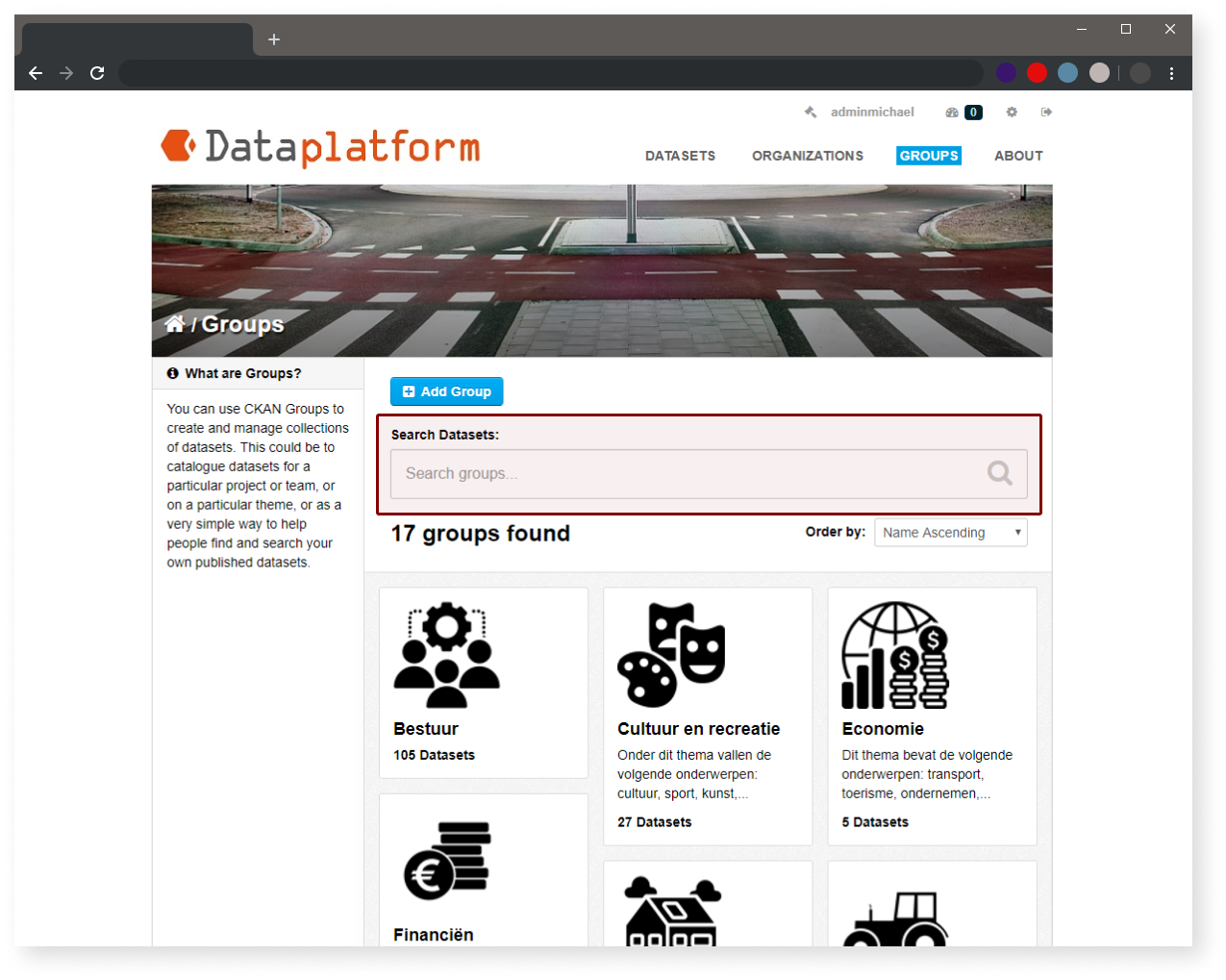Click the dark browser profile avatar

1140,73
